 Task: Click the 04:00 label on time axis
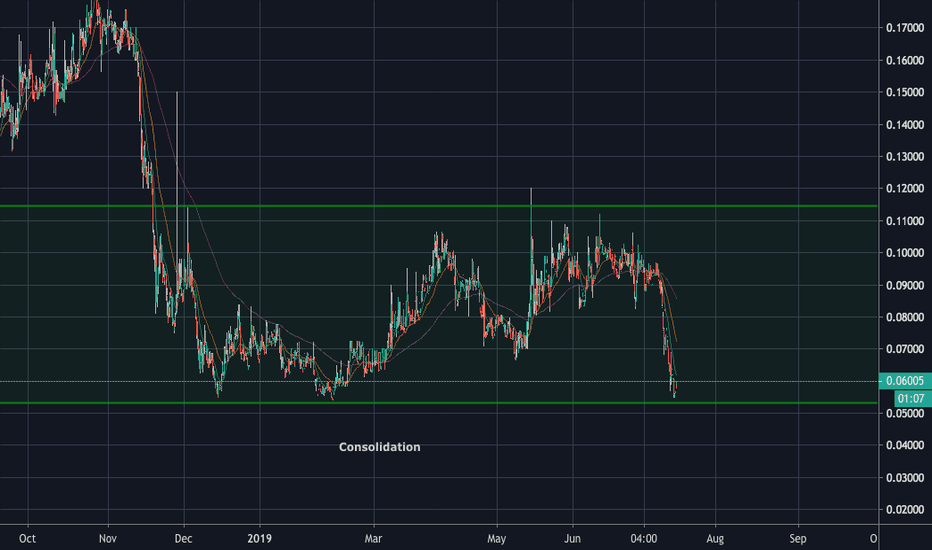(644, 539)
